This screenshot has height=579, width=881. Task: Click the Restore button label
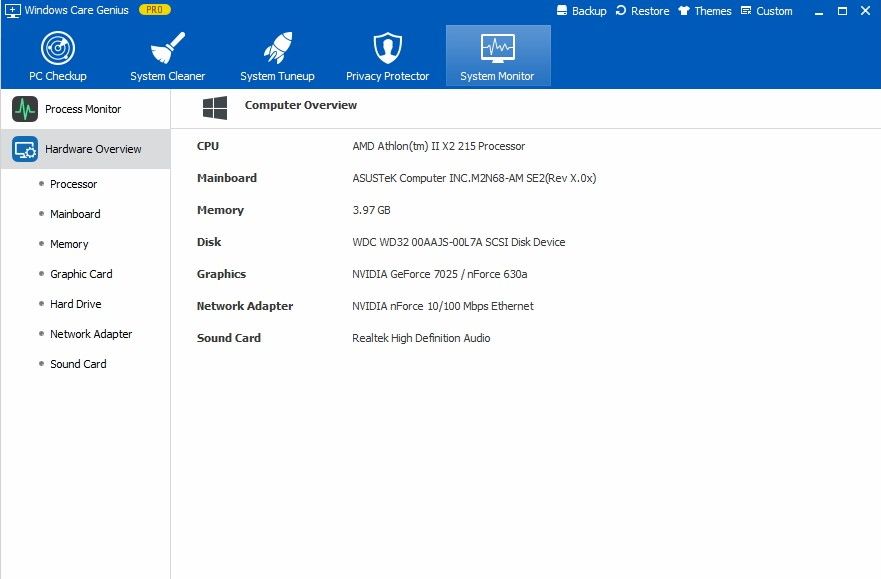[x=650, y=11]
